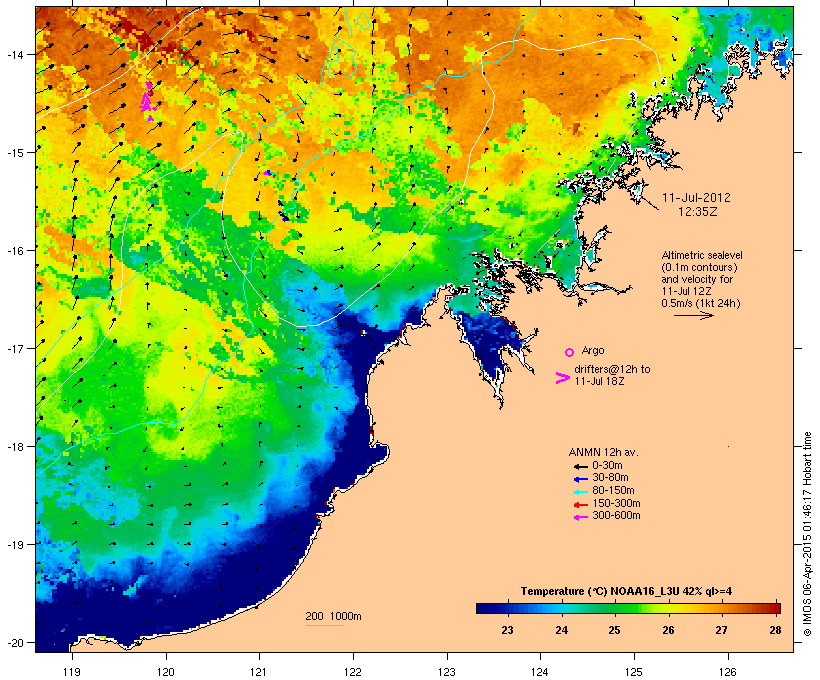Click the -16 latitude axis label
Screen dimensions: 820x680
coord(14,250)
